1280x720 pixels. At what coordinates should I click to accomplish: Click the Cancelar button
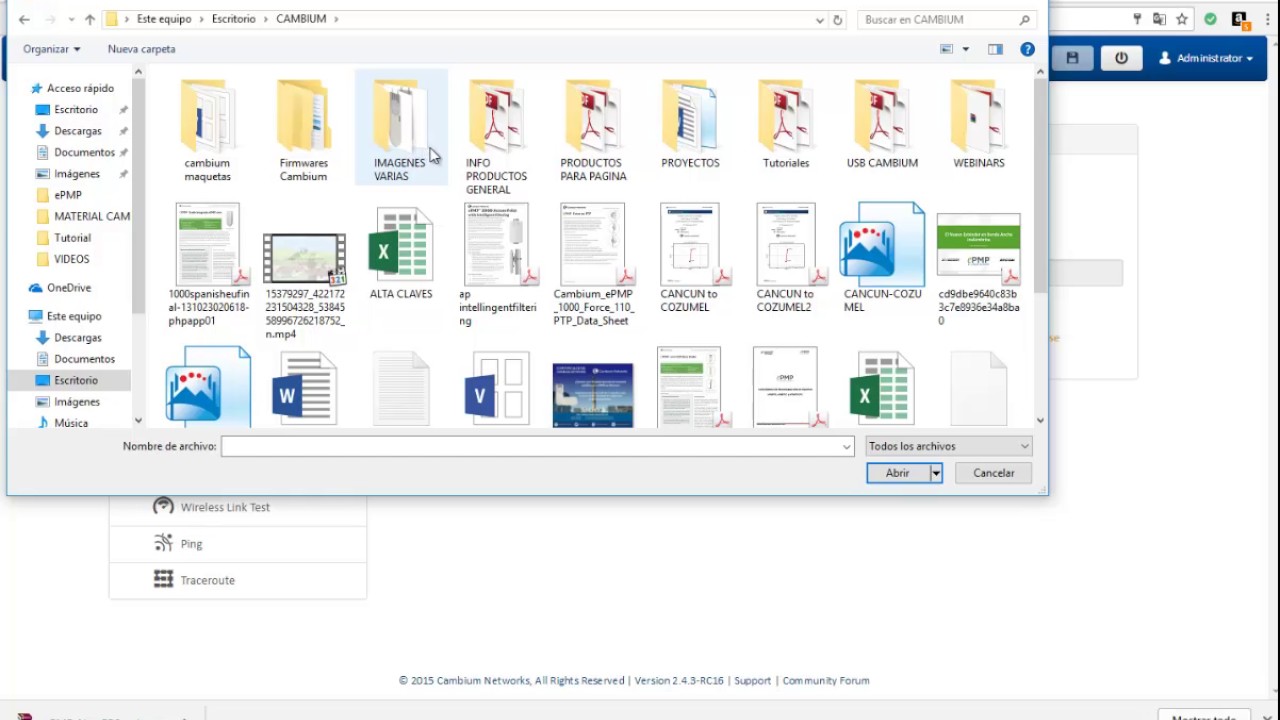[994, 473]
